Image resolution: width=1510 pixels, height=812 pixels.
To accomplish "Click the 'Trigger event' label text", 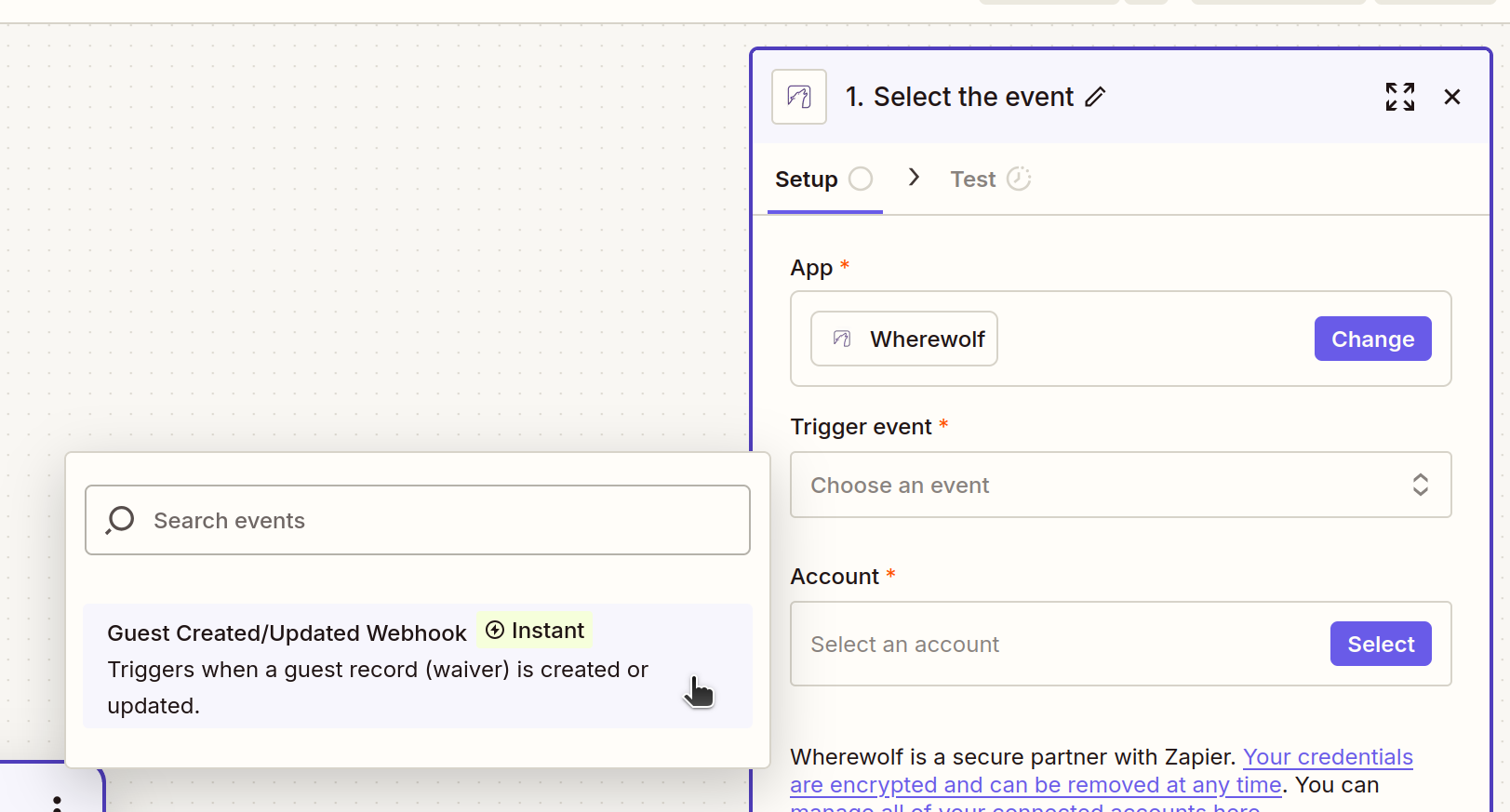I will click(x=861, y=427).
